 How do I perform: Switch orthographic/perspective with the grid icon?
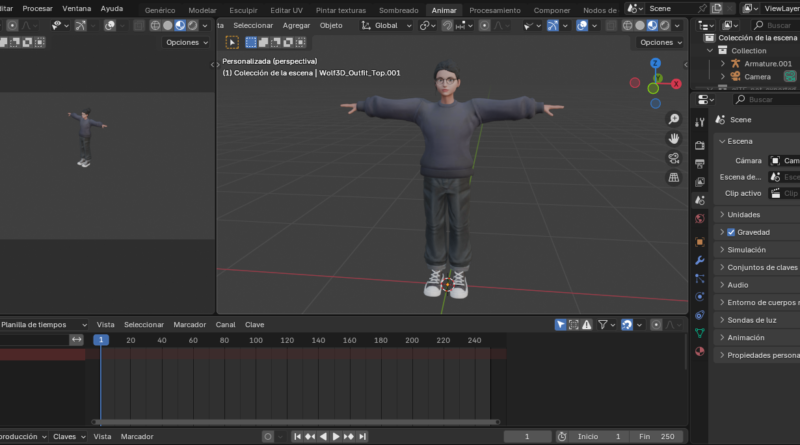click(x=674, y=178)
